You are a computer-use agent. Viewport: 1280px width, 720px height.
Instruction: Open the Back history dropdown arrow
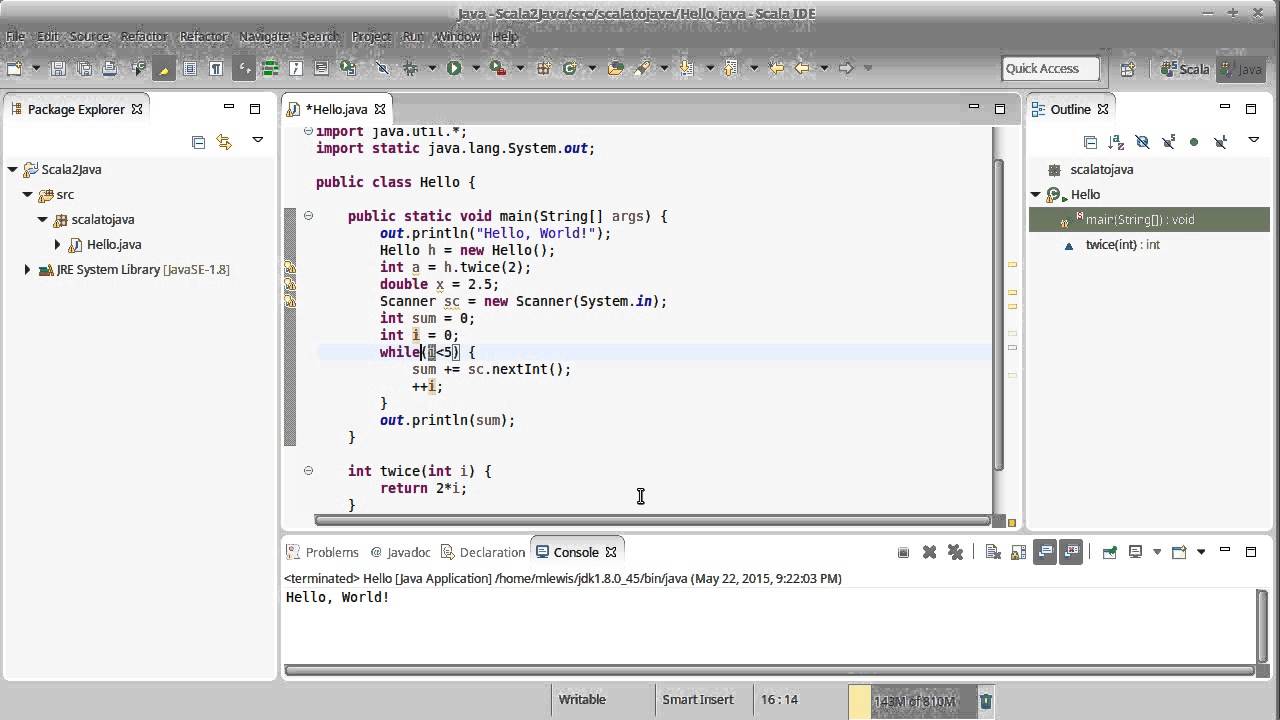[x=824, y=68]
